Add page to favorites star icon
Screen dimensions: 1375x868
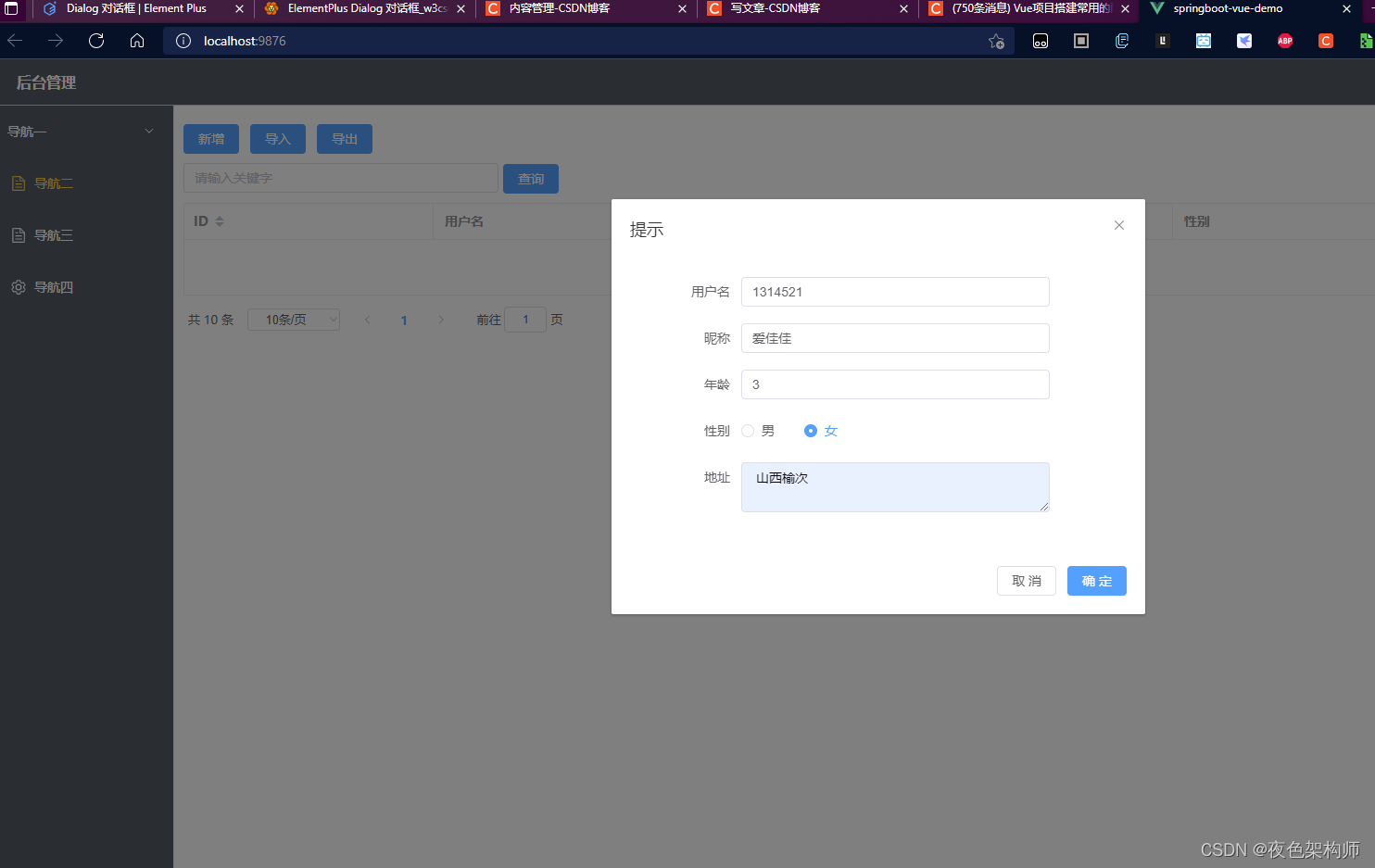point(996,41)
